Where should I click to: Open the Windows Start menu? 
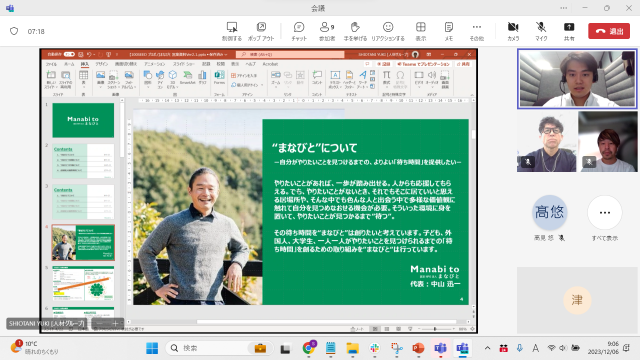pos(152,348)
